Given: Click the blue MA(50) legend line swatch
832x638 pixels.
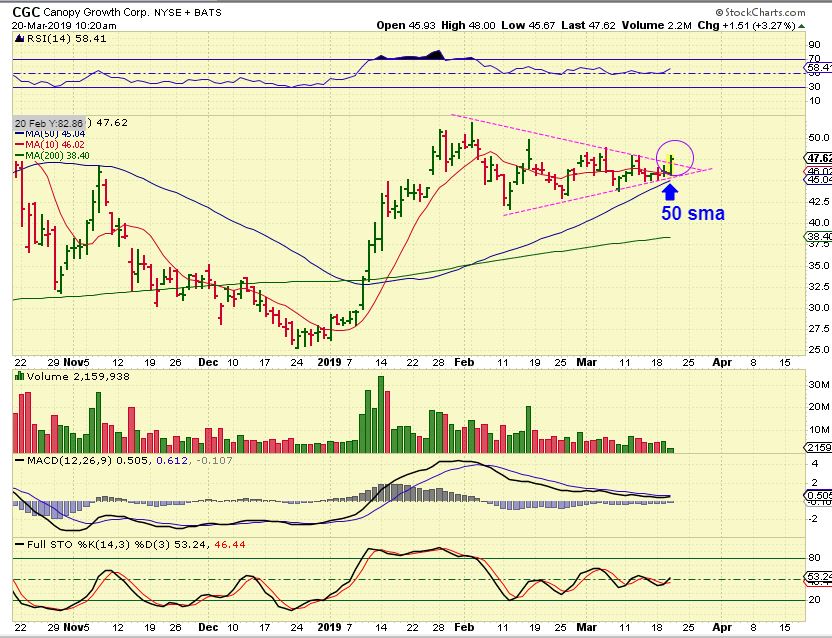Looking at the screenshot, I should [19, 134].
